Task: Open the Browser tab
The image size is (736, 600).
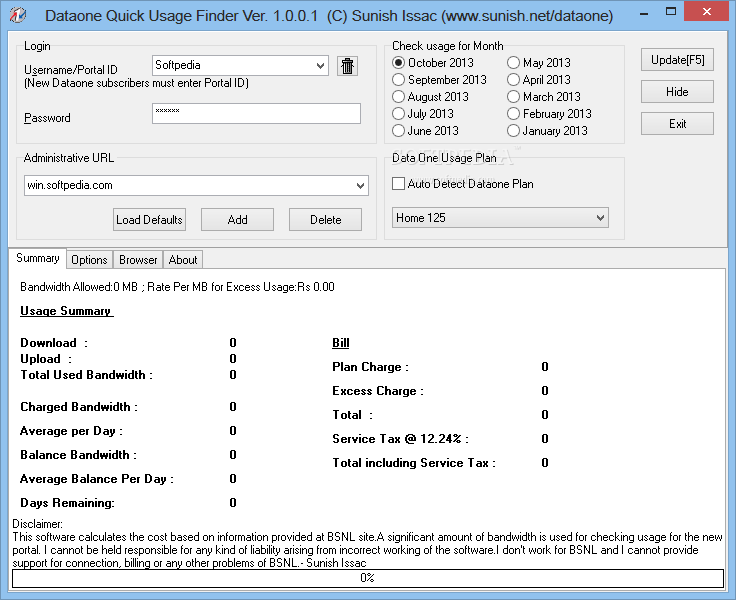Action: point(138,260)
